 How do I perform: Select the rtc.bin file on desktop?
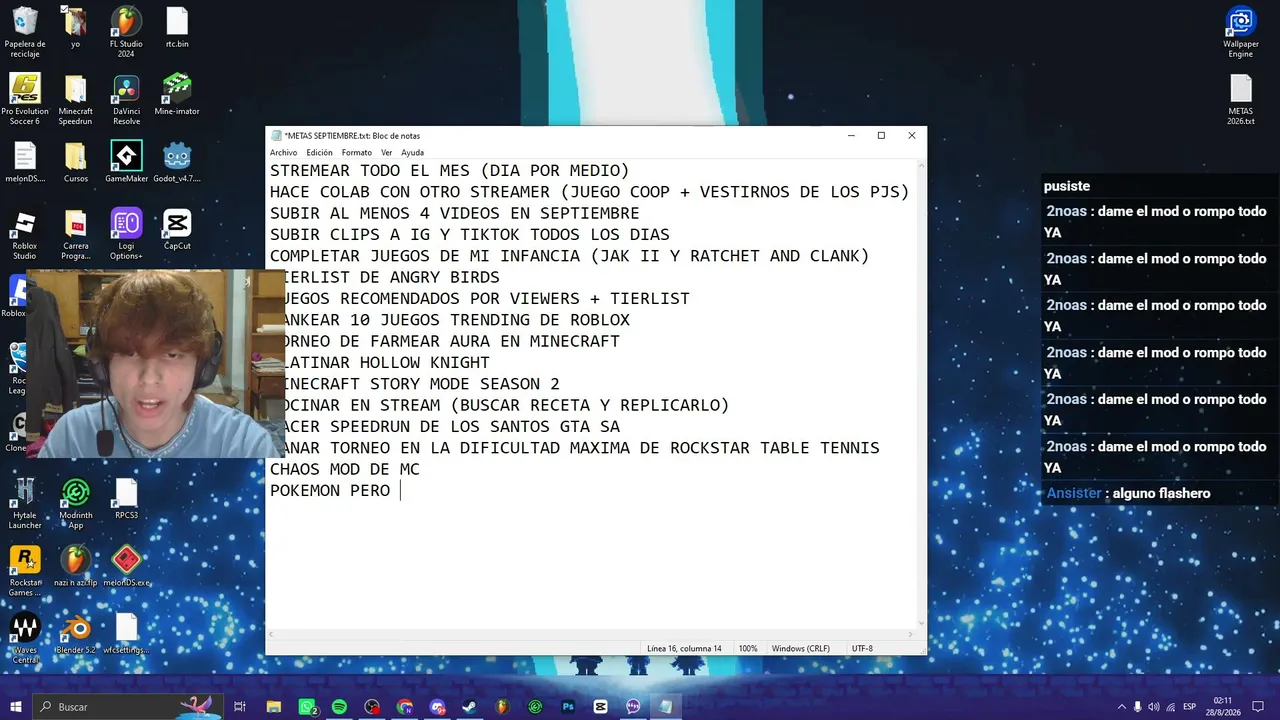tap(177, 28)
